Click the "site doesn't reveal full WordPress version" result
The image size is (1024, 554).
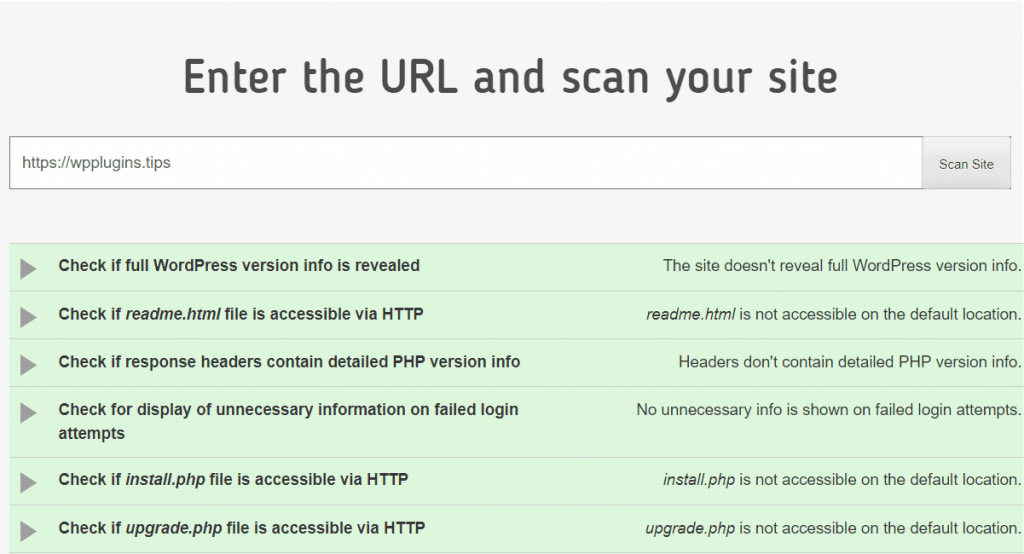click(x=841, y=266)
